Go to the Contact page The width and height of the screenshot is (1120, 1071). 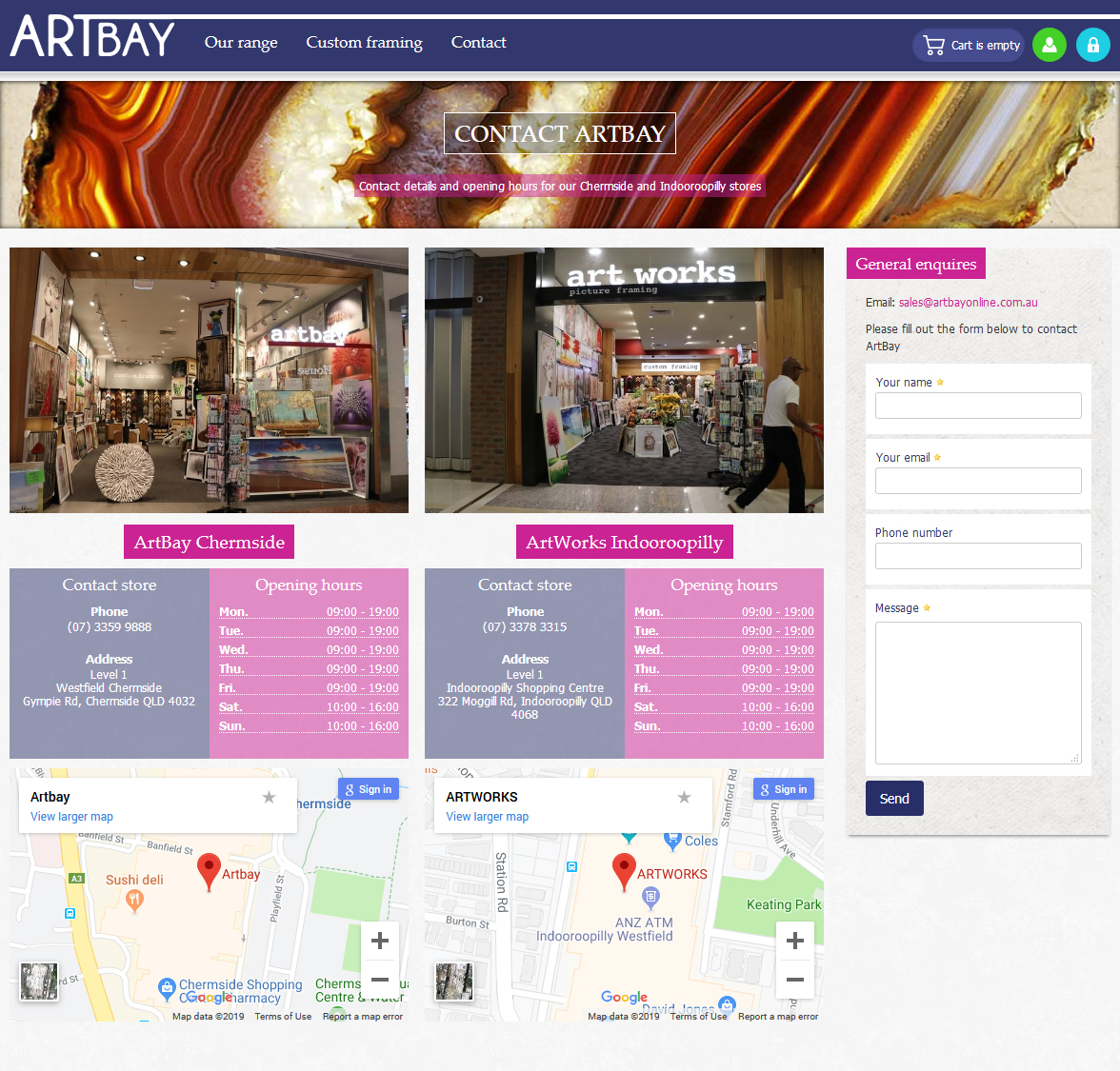[x=478, y=43]
